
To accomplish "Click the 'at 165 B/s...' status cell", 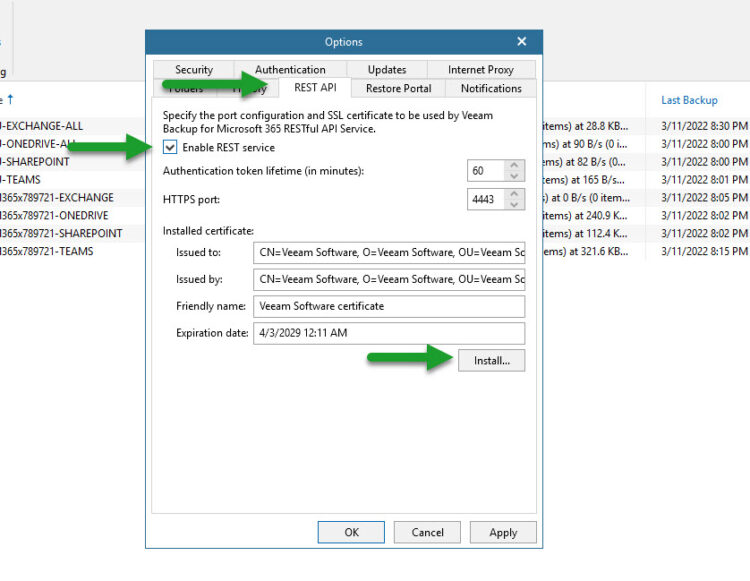I will click(584, 180).
